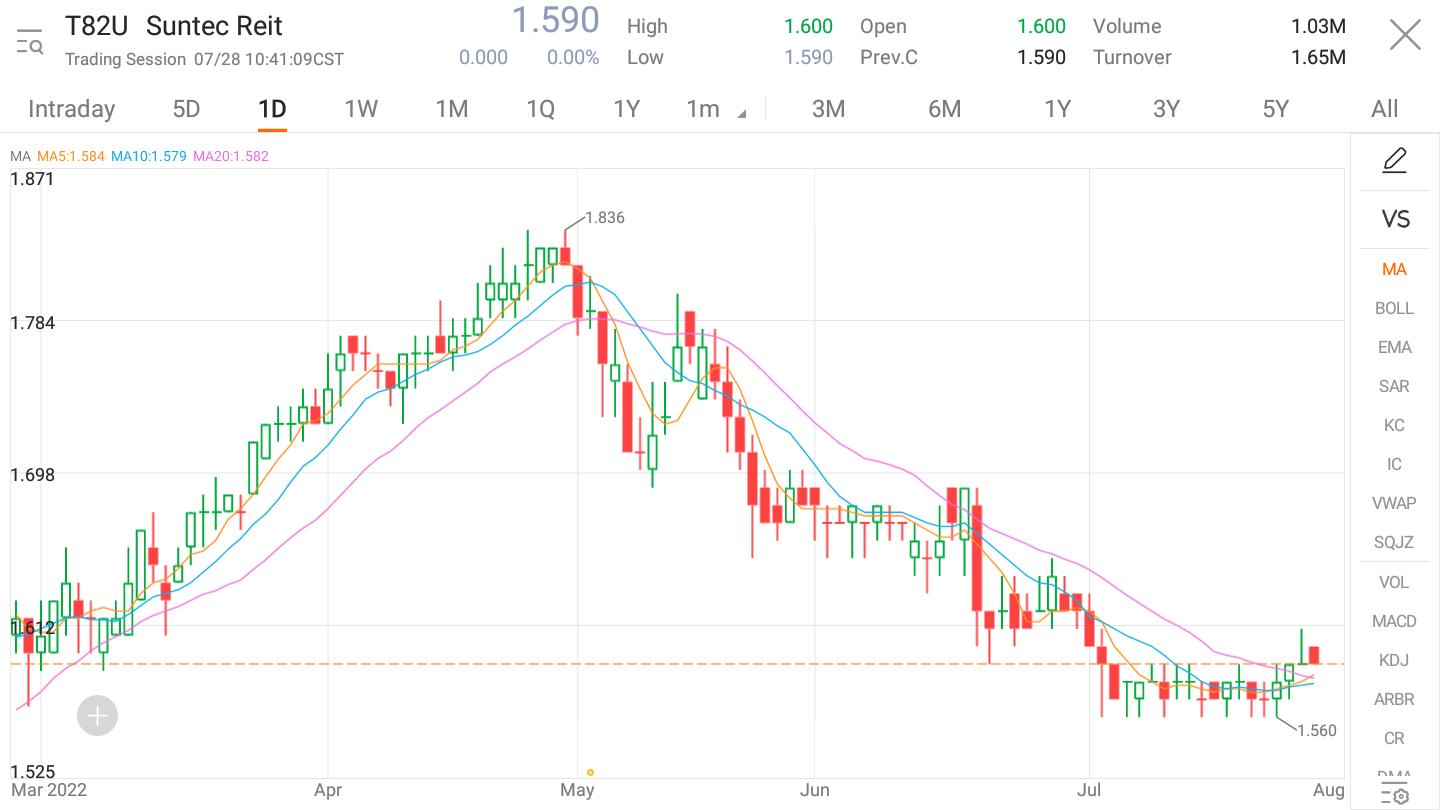Set range to All
This screenshot has height=810, width=1440.
tap(1385, 109)
